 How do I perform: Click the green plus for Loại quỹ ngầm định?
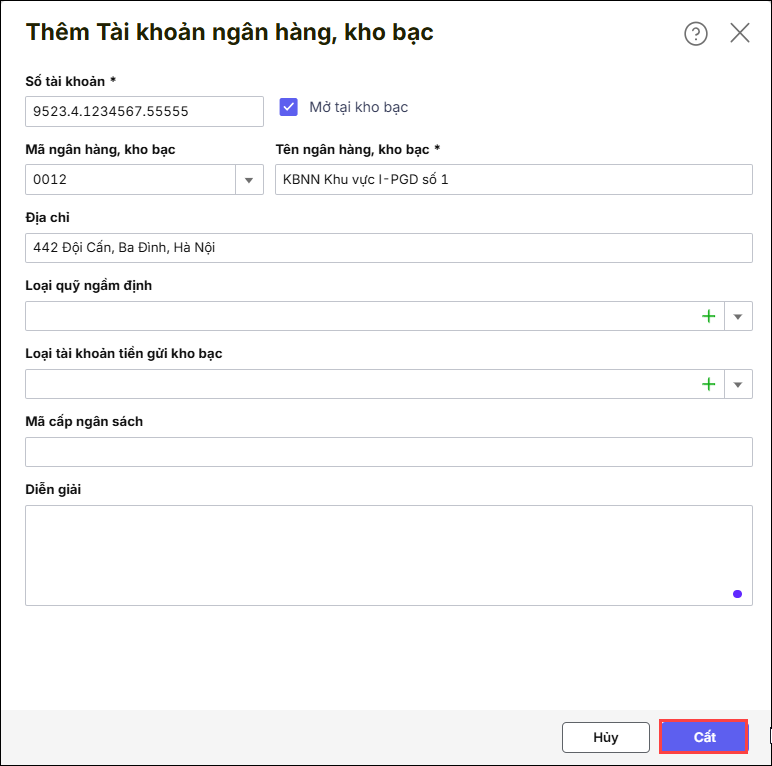709,316
